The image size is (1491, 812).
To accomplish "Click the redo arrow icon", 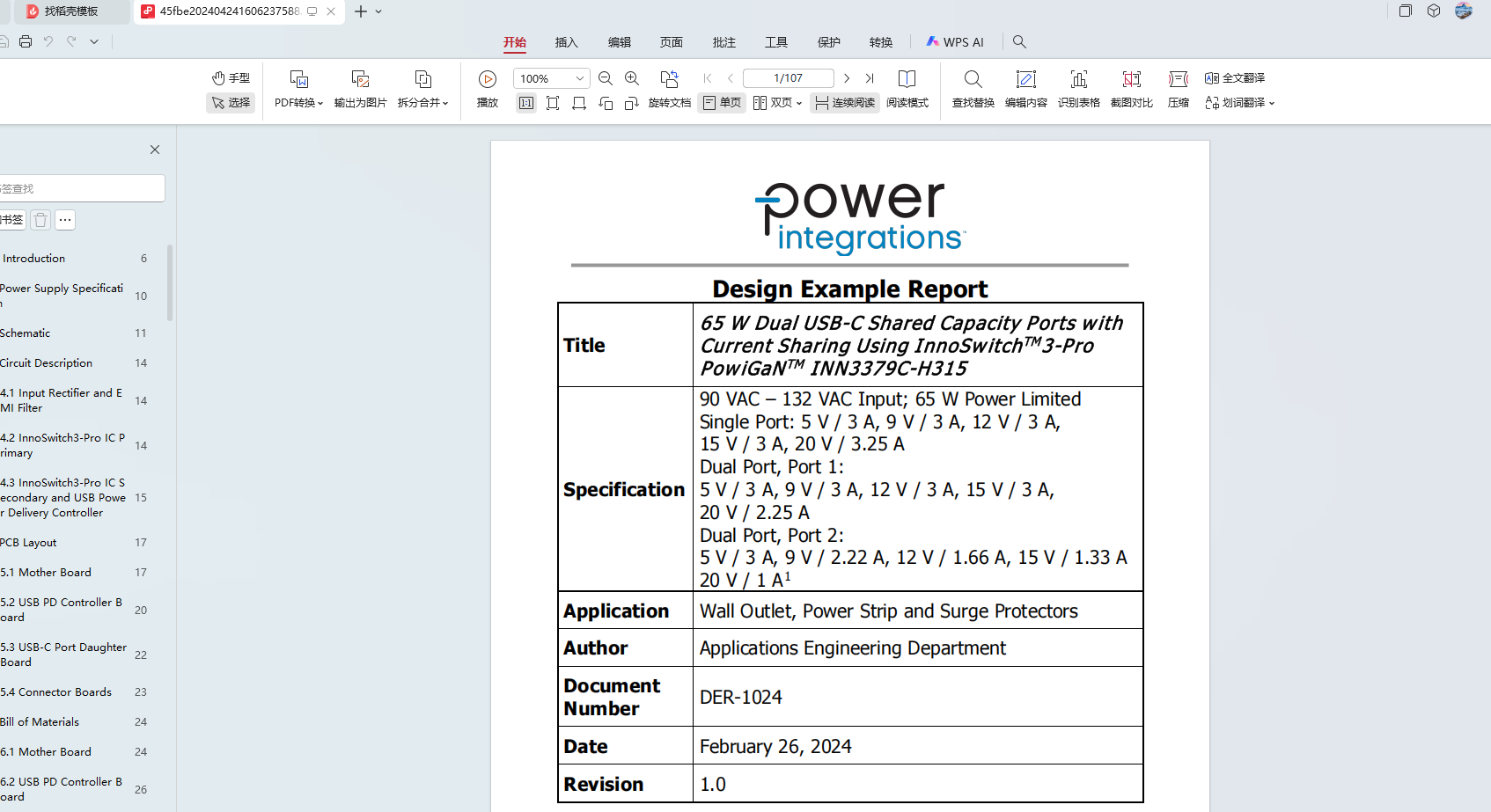I will coord(71,41).
